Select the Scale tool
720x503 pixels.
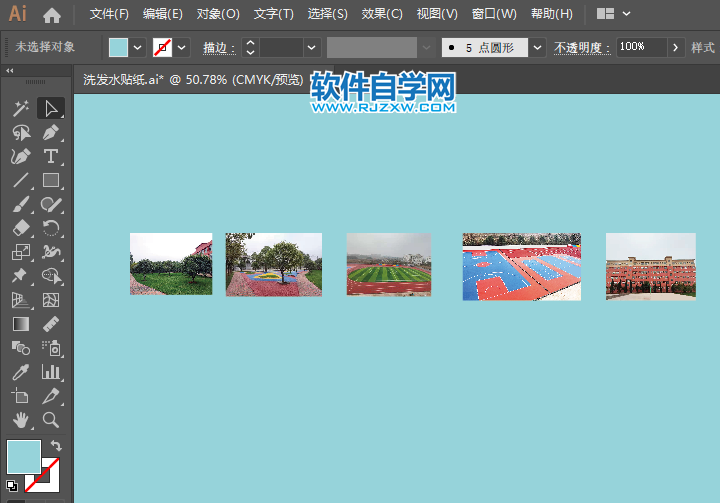pyautogui.click(x=21, y=252)
